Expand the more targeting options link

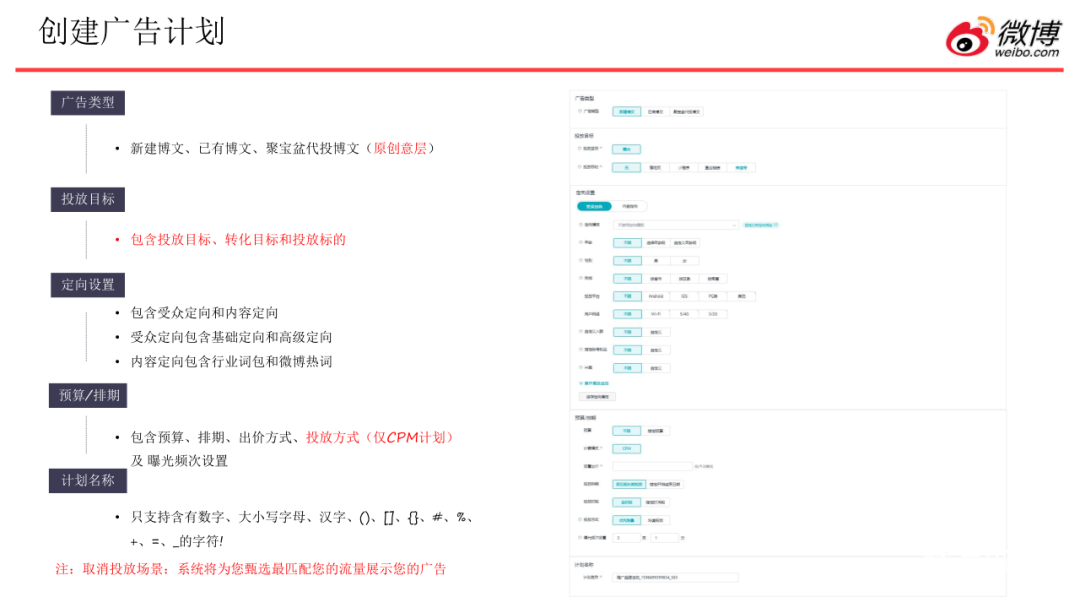[593, 383]
